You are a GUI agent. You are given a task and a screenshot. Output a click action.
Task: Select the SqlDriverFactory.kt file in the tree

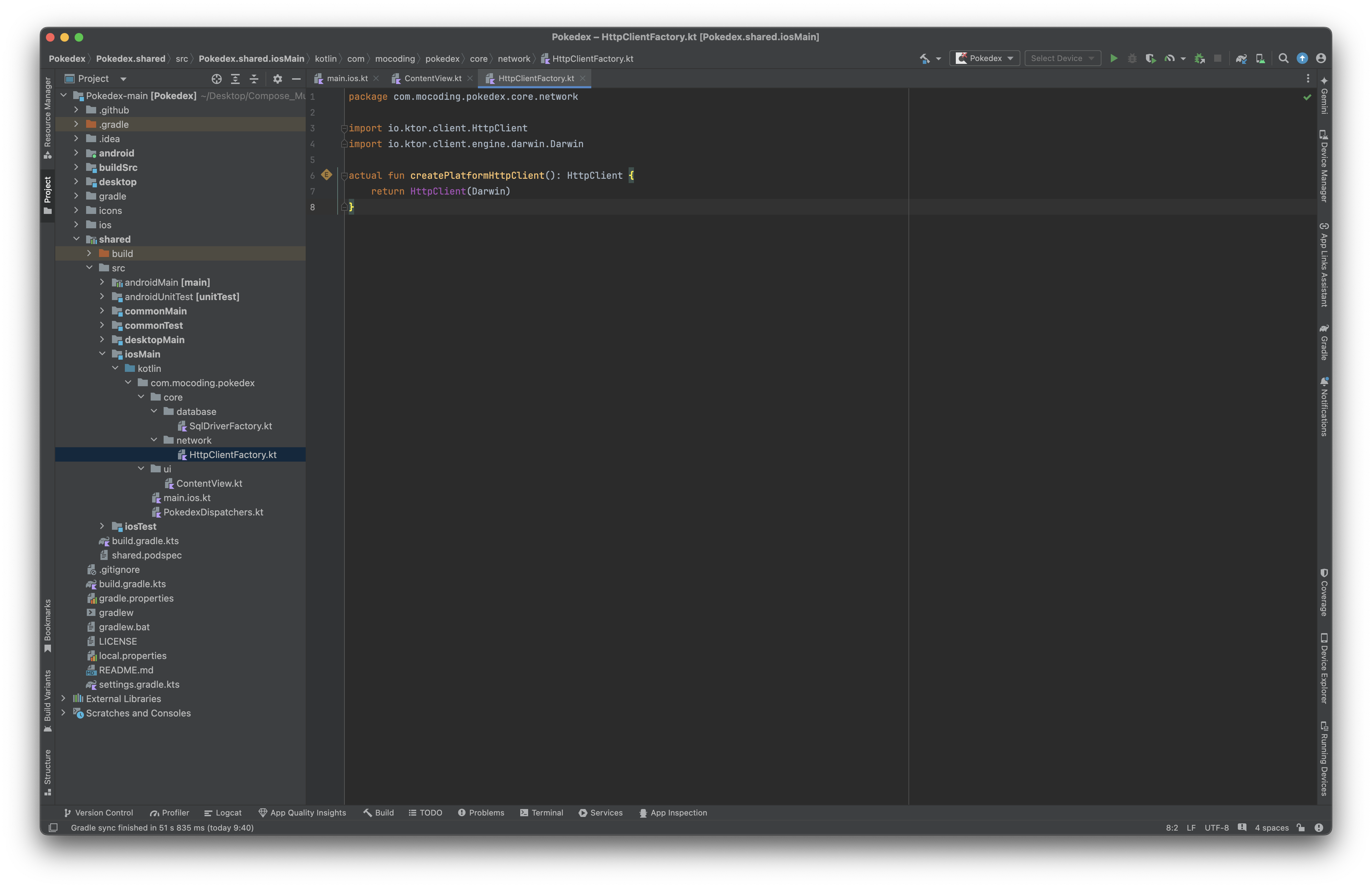point(230,426)
